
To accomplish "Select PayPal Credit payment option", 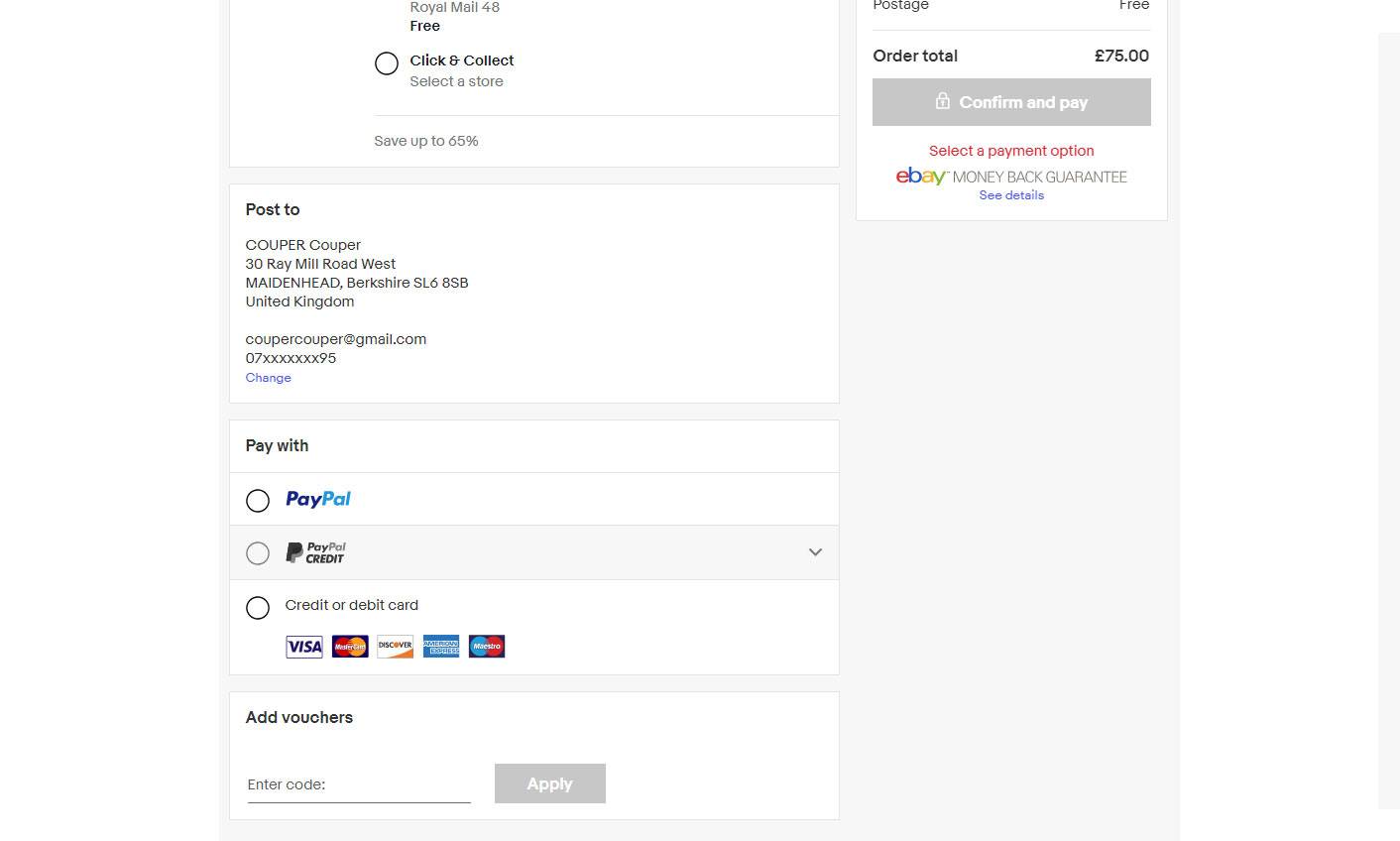I will [x=258, y=552].
